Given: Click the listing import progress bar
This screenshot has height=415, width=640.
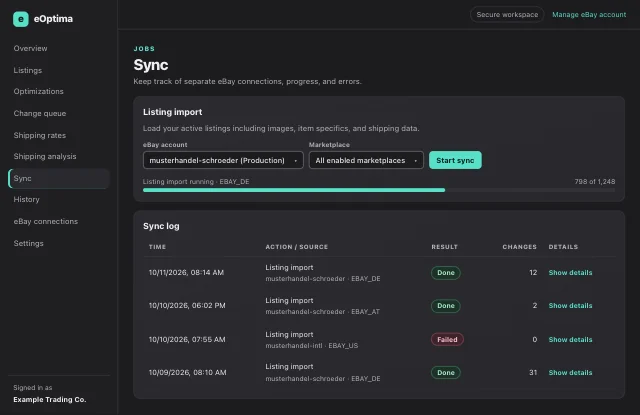Looking at the screenshot, I should [x=379, y=190].
